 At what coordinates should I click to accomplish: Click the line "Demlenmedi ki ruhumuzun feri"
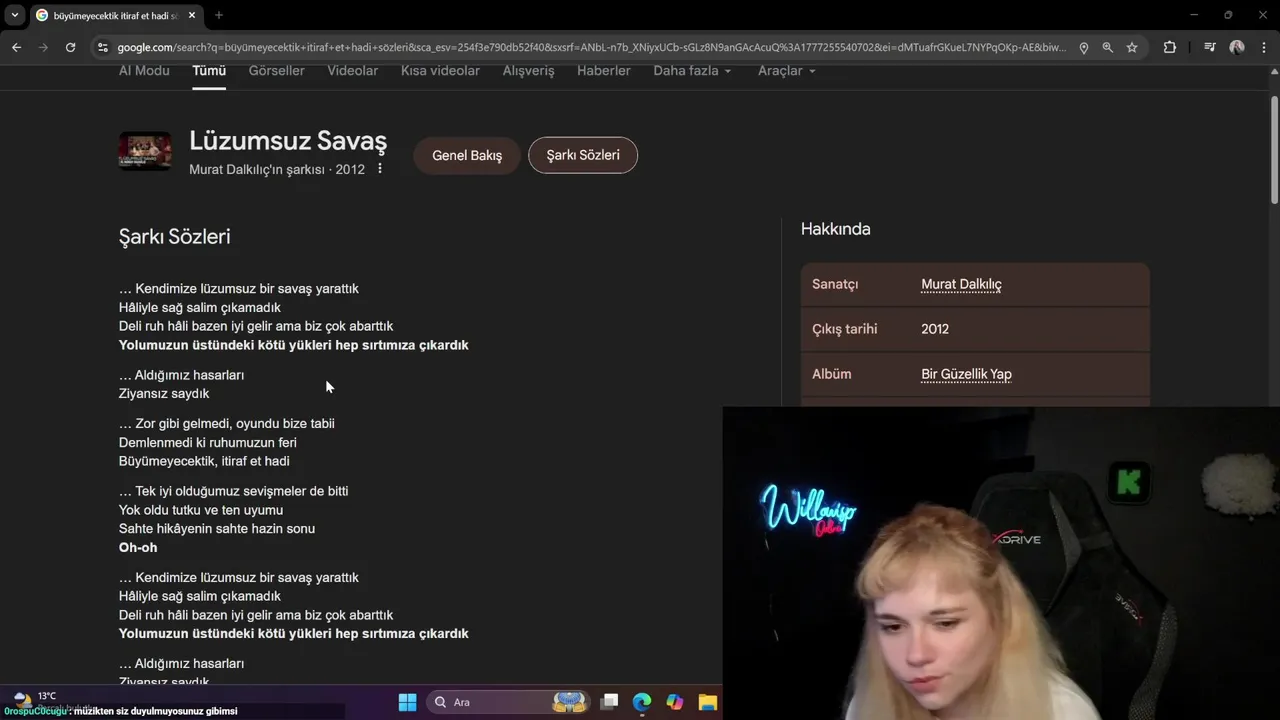coord(208,442)
